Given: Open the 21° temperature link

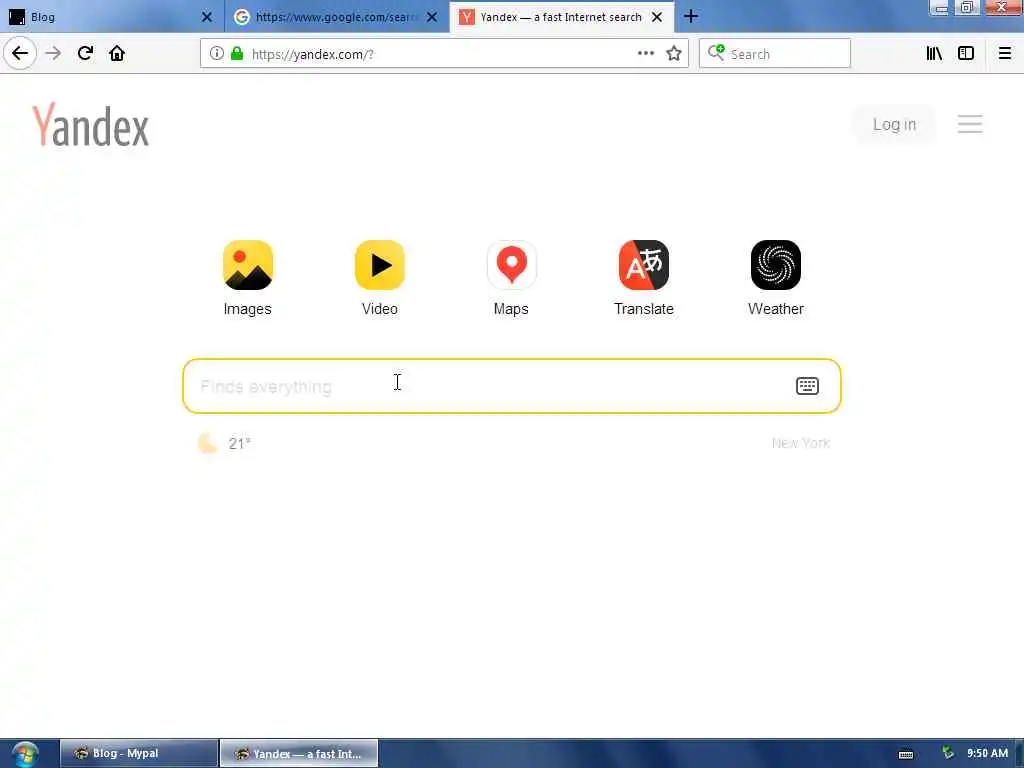Looking at the screenshot, I should tap(240, 443).
